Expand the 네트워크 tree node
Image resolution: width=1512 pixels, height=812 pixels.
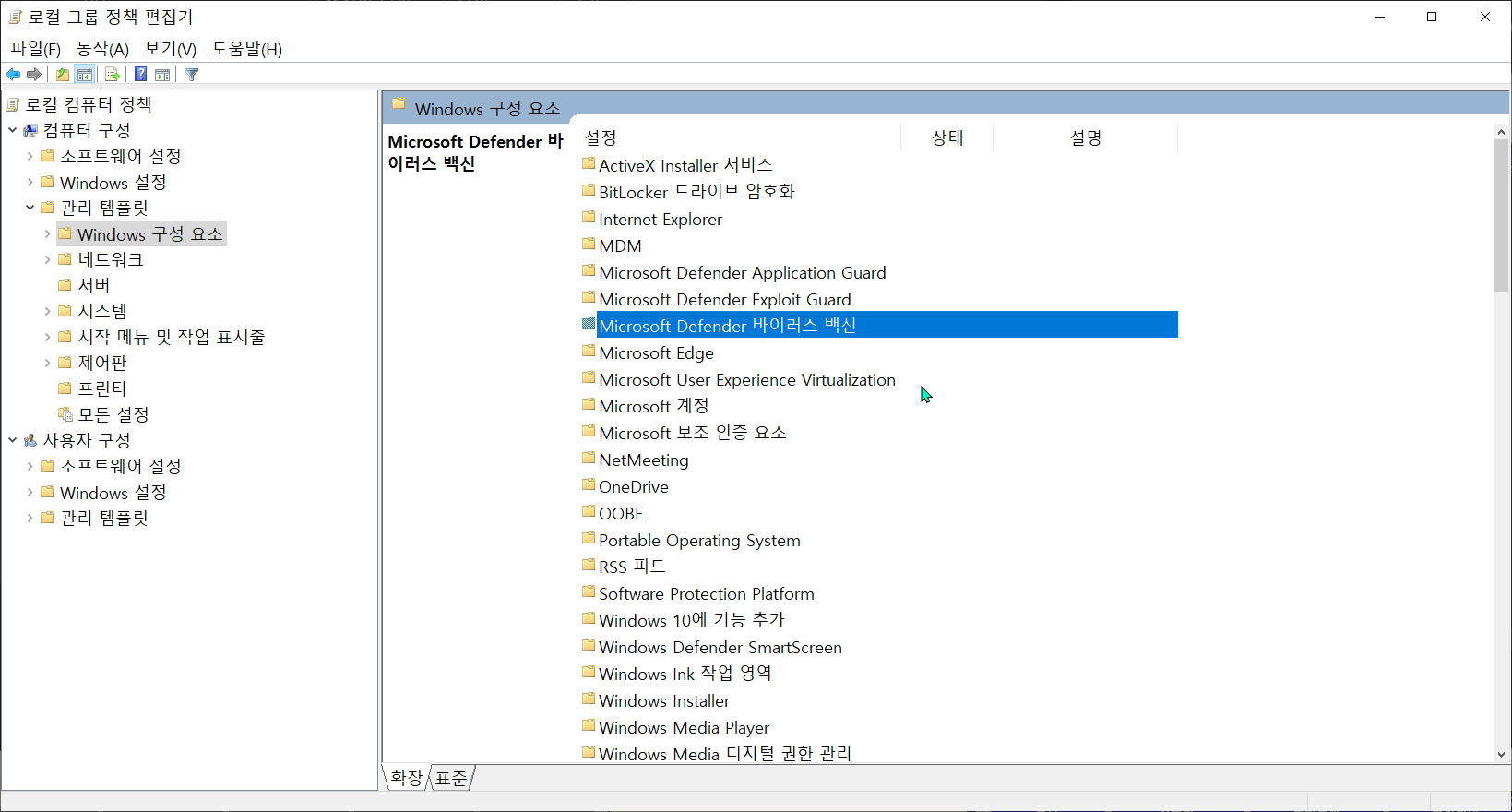pos(47,259)
